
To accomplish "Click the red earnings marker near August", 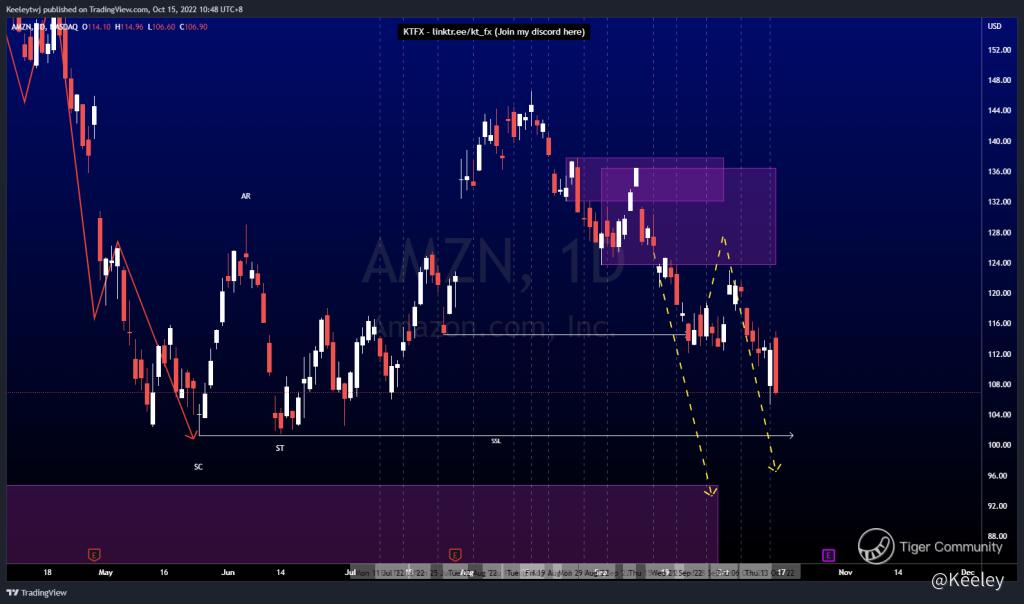I will tap(455, 555).
